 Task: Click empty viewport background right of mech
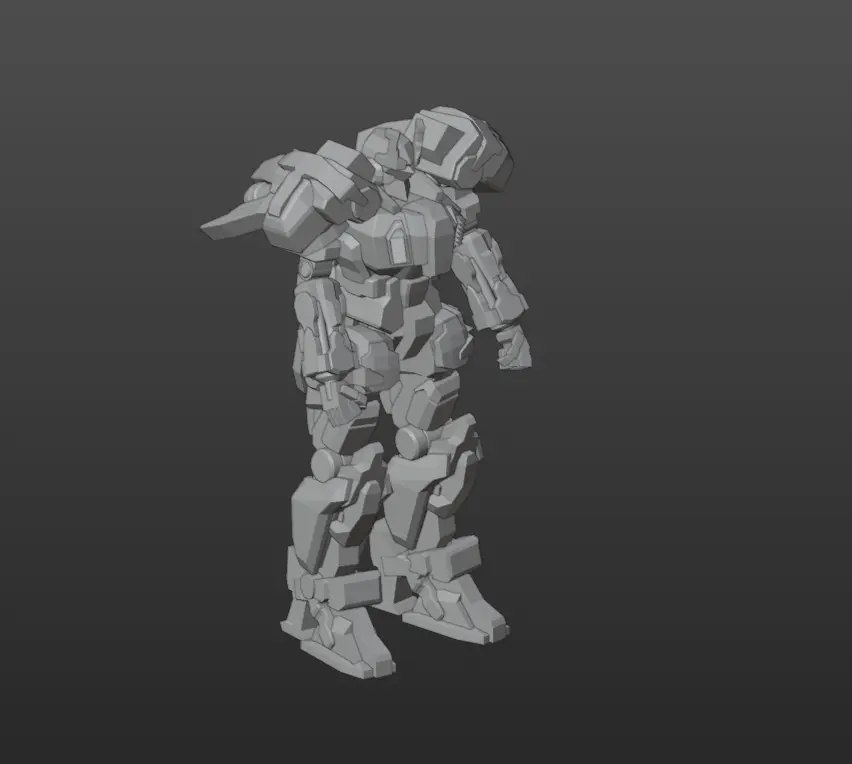click(x=700, y=400)
